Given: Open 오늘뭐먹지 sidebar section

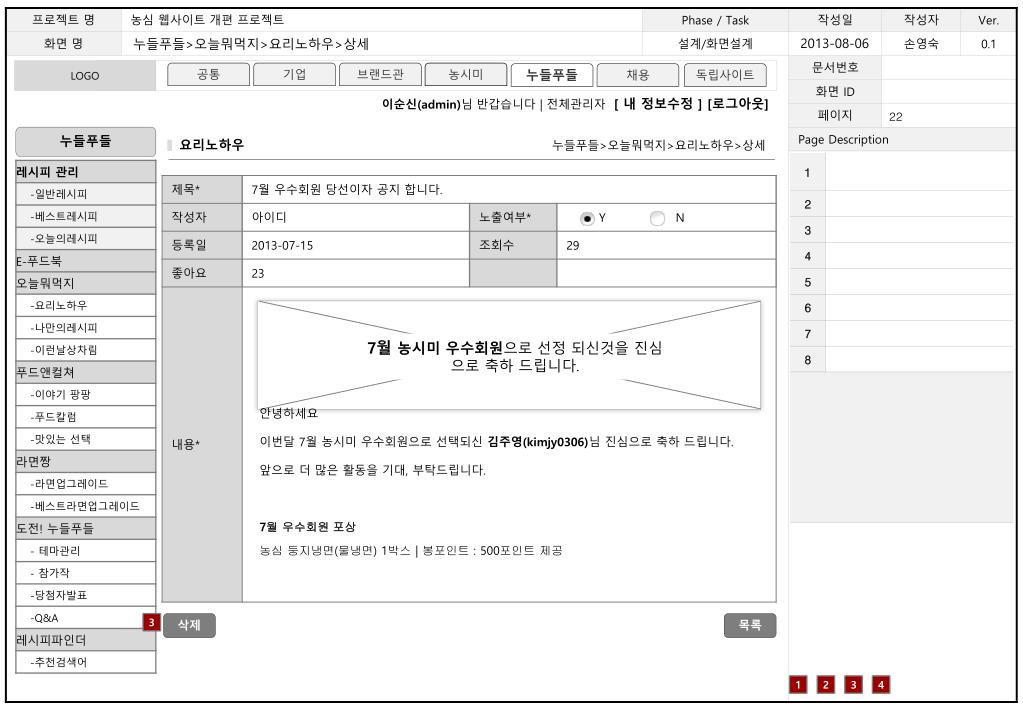Looking at the screenshot, I should [85, 283].
